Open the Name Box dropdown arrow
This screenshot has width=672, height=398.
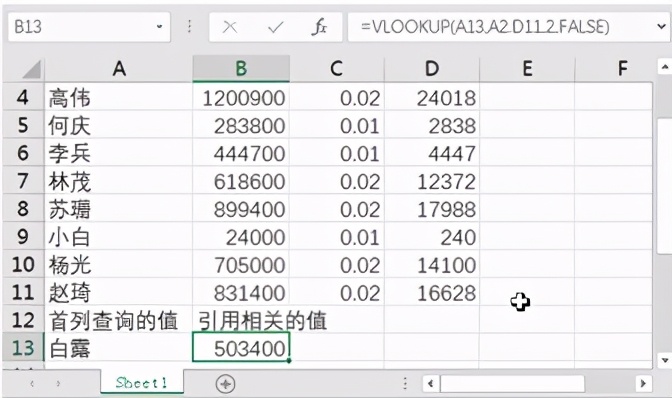coord(159,27)
